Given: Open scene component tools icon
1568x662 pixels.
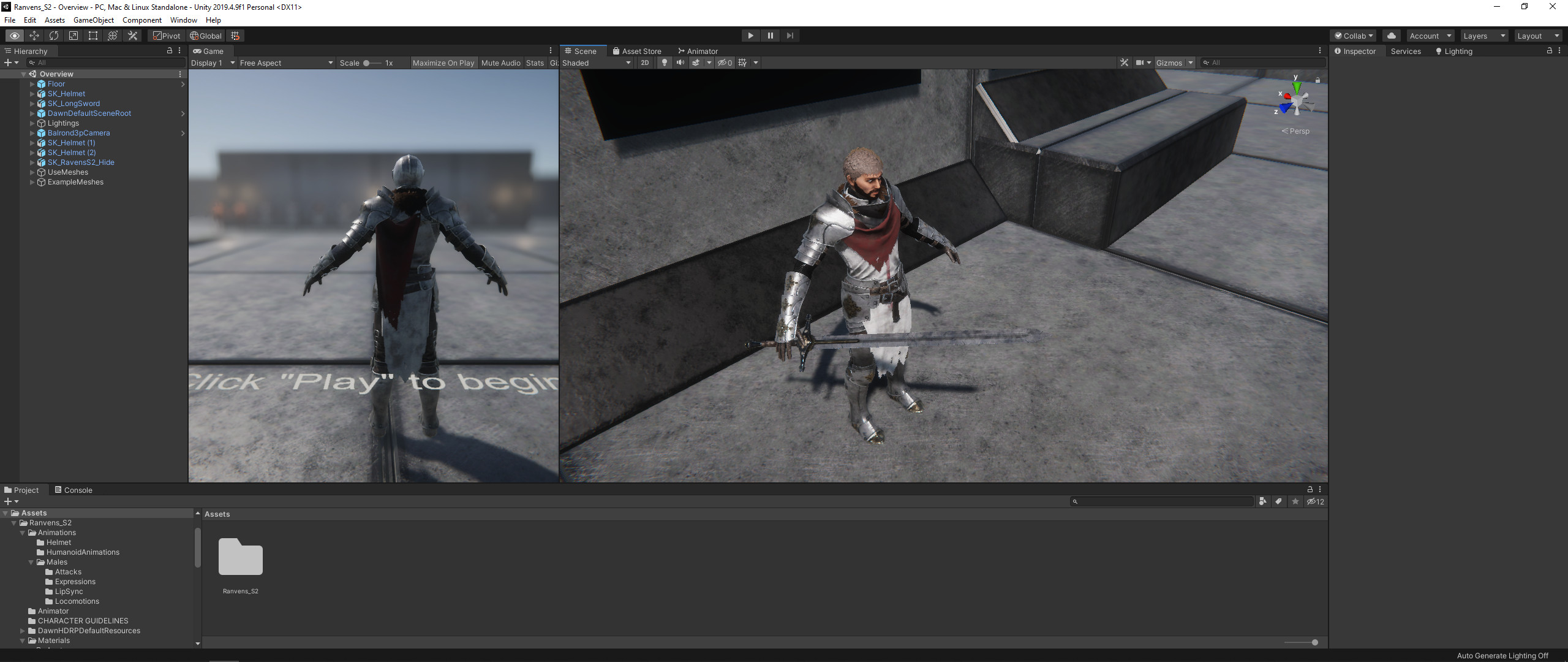Looking at the screenshot, I should [x=1124, y=63].
